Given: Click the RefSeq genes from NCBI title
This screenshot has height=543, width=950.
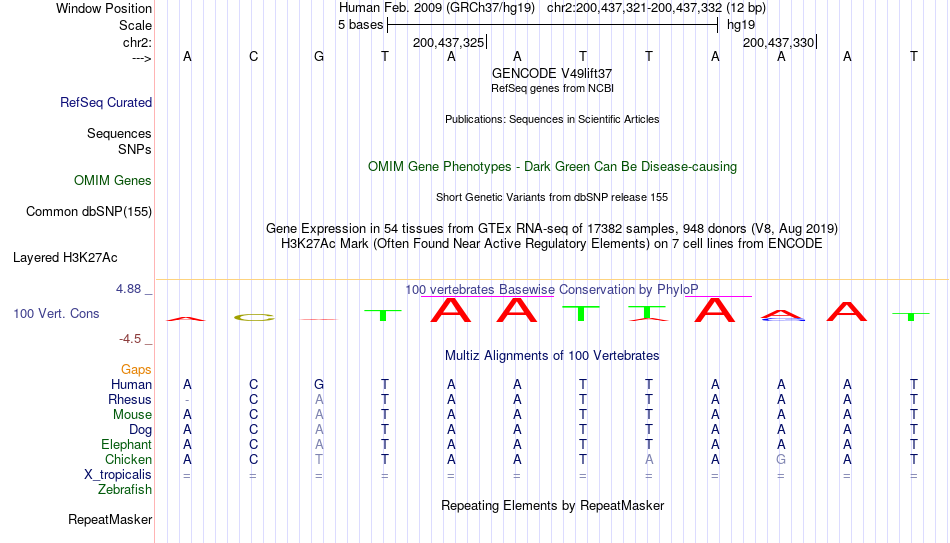Looking at the screenshot, I should tap(552, 88).
